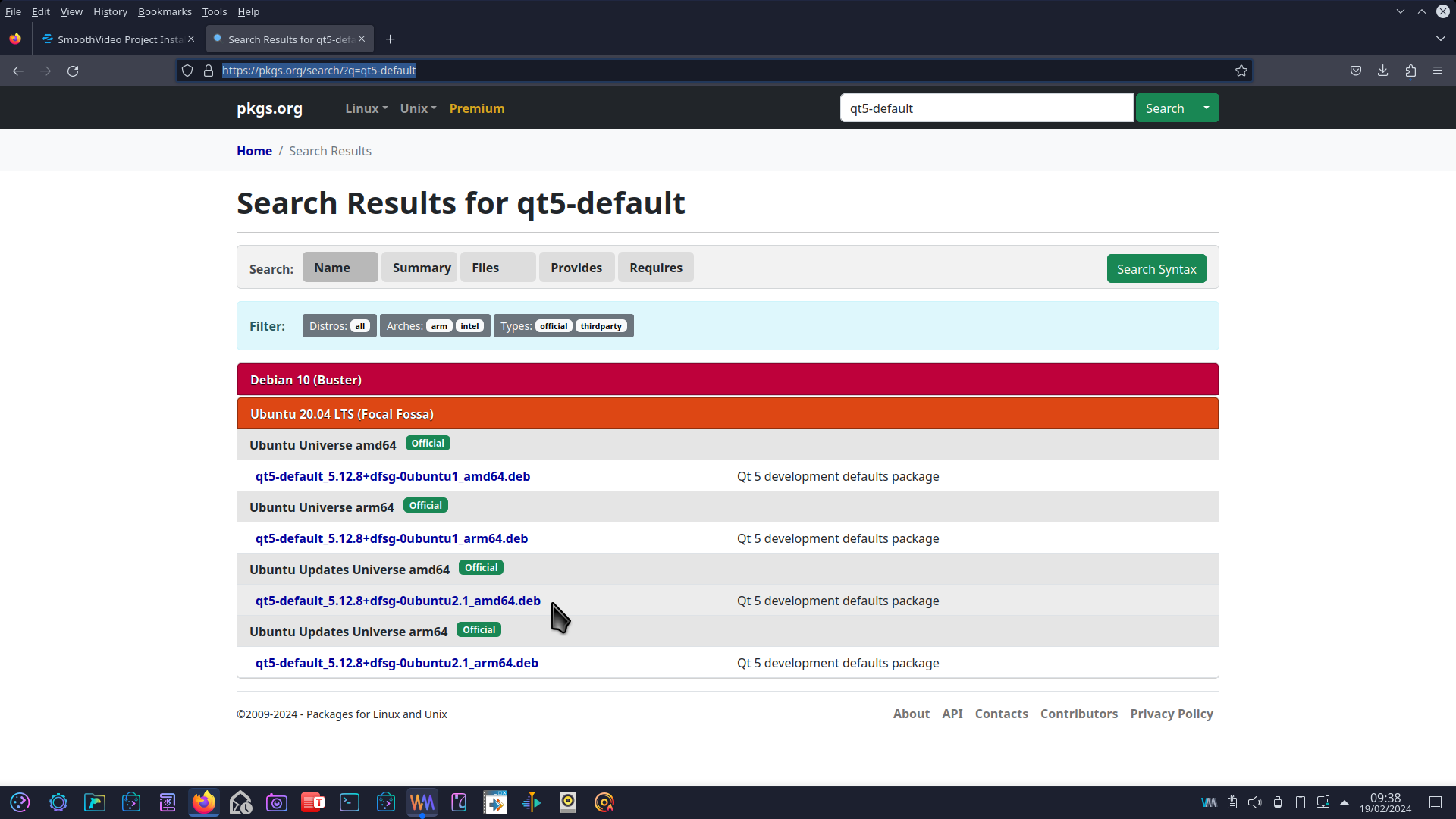Expand the Linux dropdown in the navbar
The image size is (1456, 819).
click(366, 108)
